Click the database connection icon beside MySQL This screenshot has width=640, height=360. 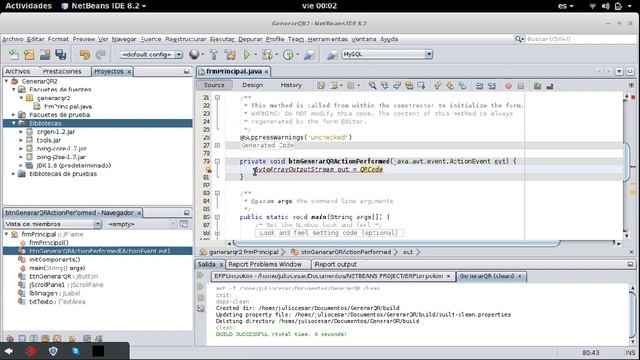(332, 54)
